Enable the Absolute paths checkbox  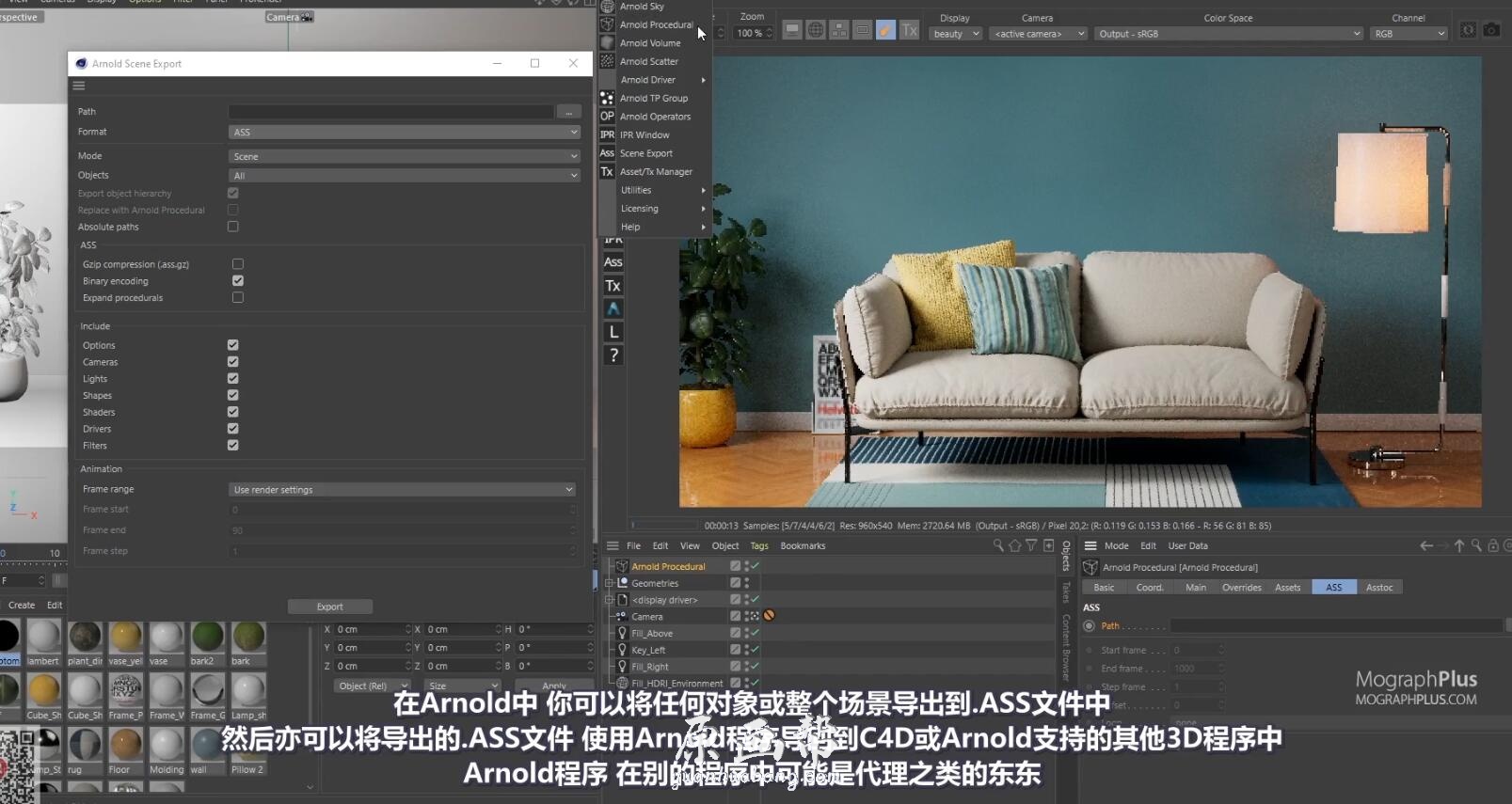(233, 227)
